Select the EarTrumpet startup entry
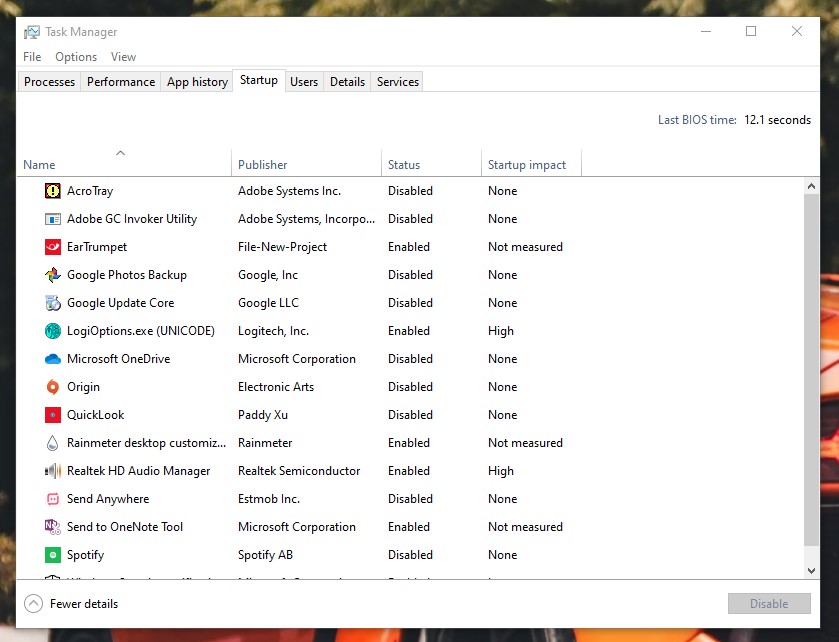Viewport: 839px width, 642px height. pyautogui.click(x=97, y=247)
